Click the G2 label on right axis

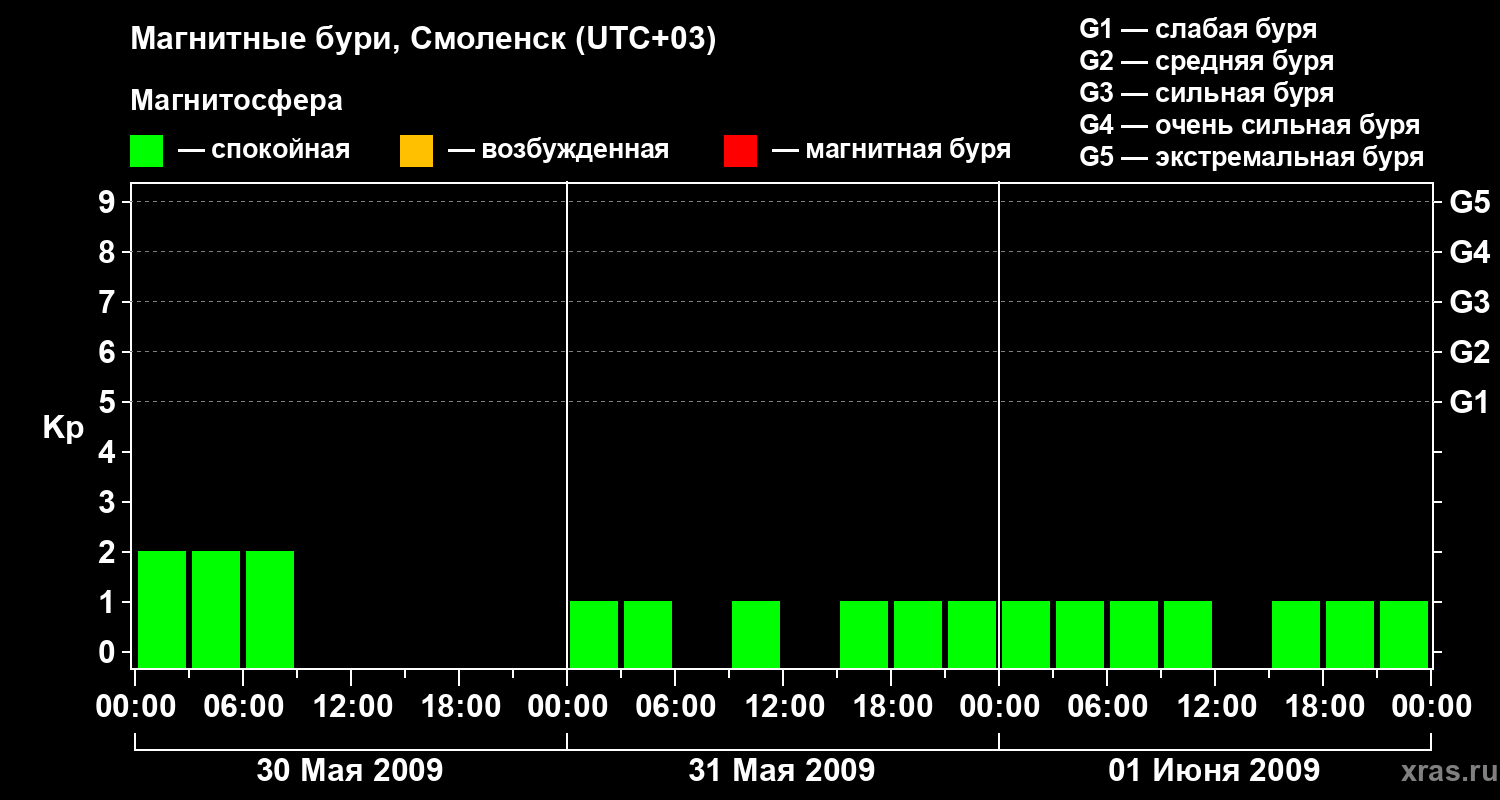click(x=1470, y=352)
